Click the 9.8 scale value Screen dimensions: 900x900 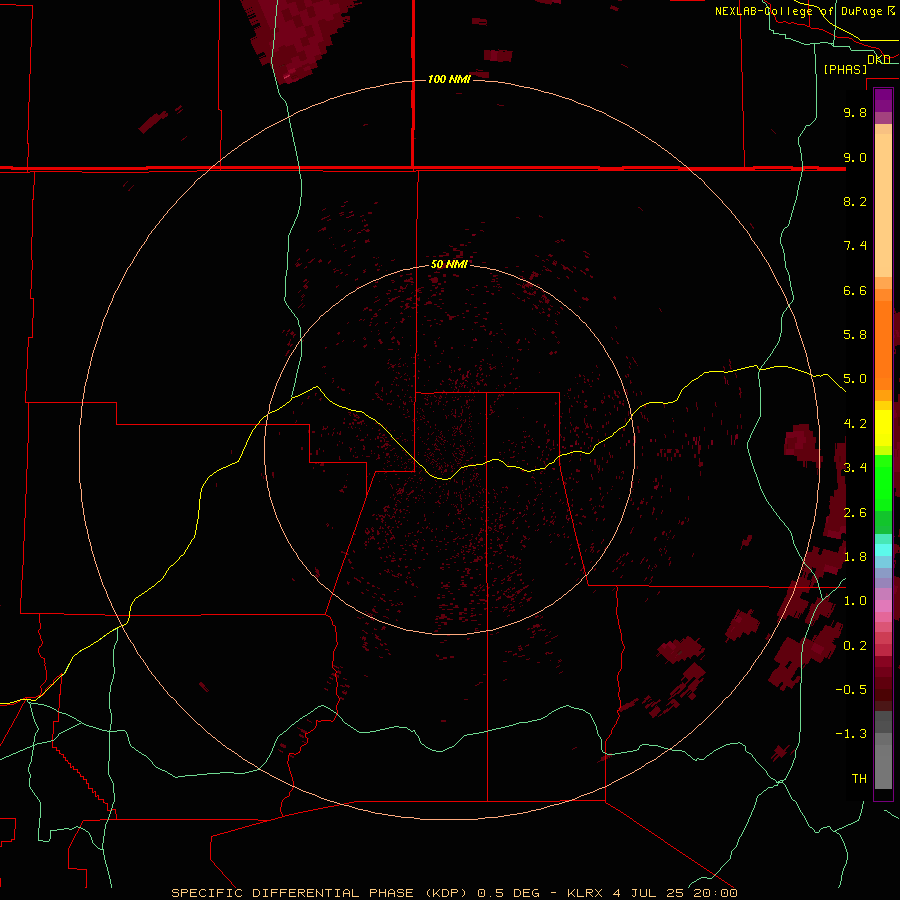[x=855, y=112]
